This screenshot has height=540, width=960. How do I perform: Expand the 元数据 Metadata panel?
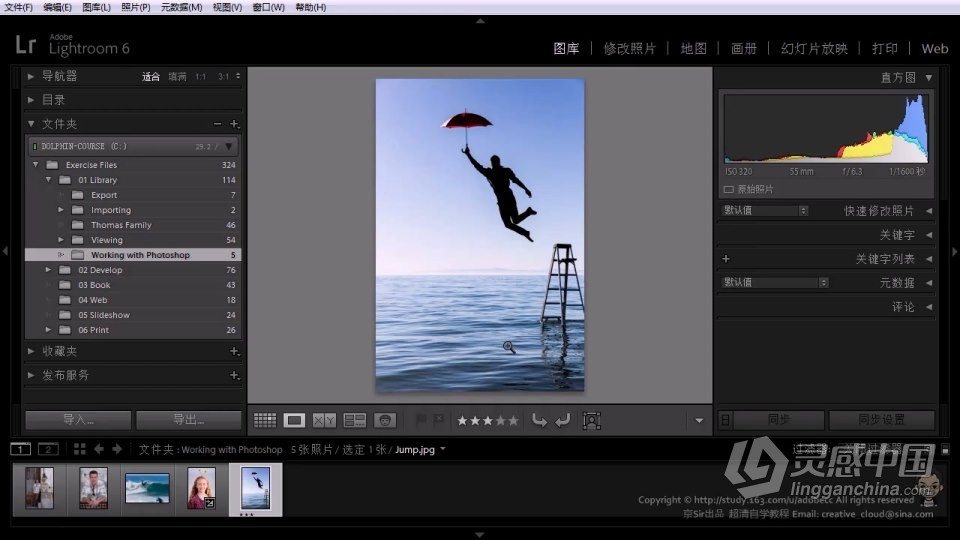[x=929, y=283]
